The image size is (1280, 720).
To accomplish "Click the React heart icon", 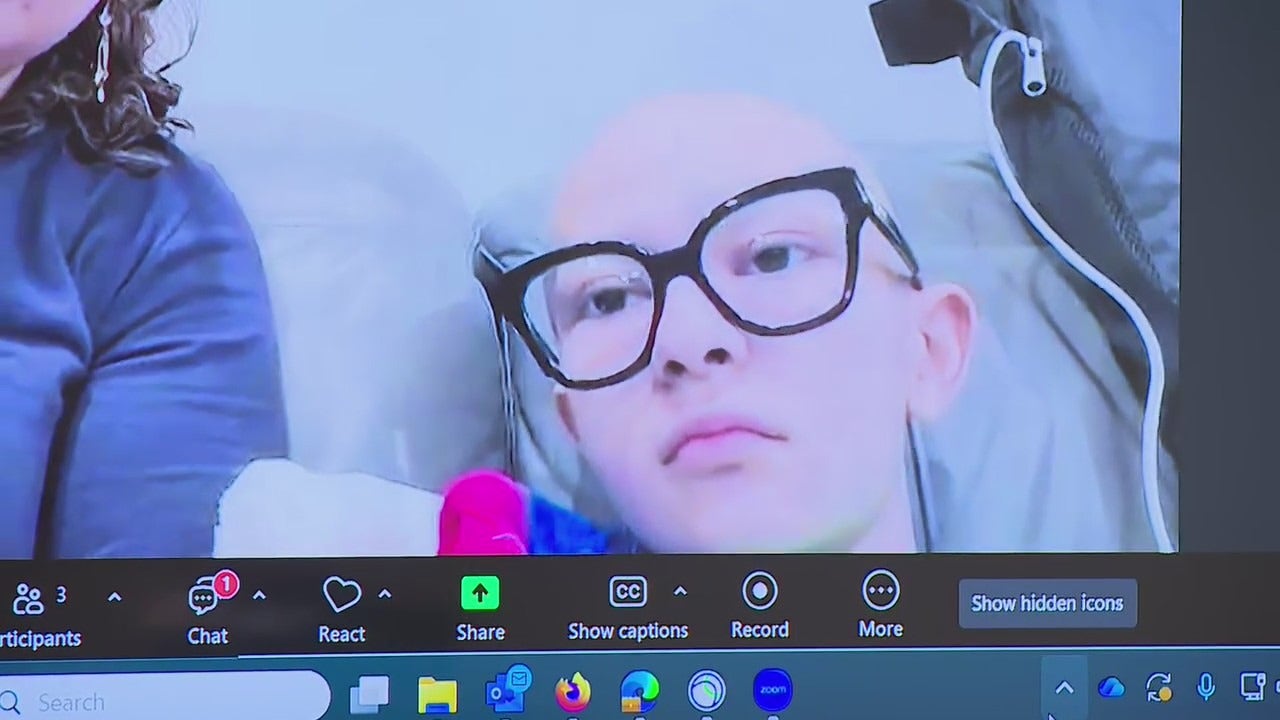I will click(341, 597).
